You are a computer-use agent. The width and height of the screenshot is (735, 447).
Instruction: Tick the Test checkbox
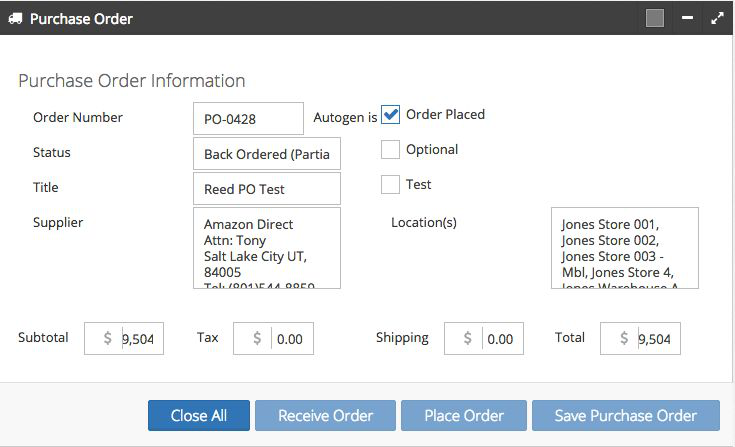(x=390, y=184)
